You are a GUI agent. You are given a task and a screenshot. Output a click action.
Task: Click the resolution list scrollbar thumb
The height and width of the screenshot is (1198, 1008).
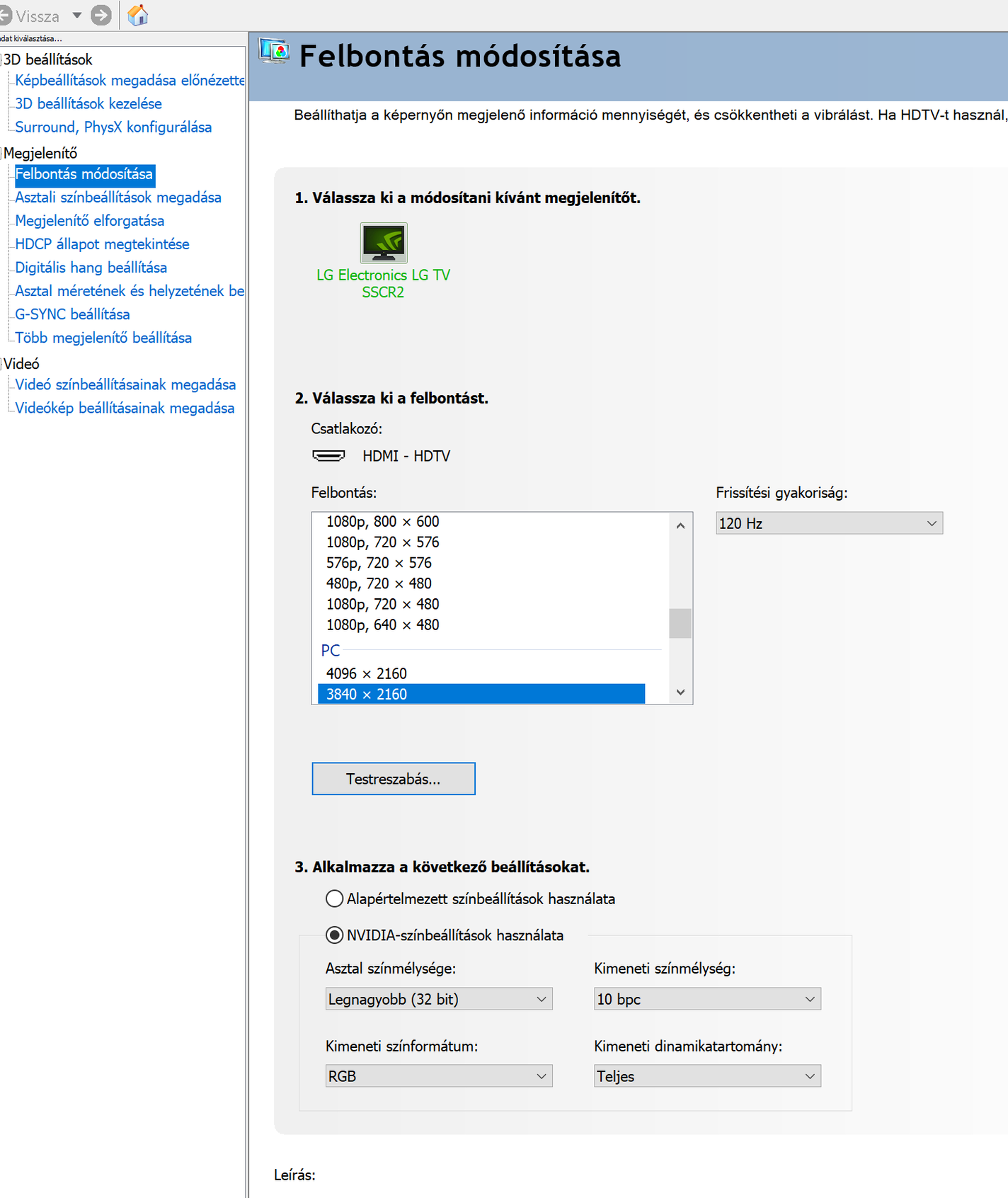click(x=680, y=623)
